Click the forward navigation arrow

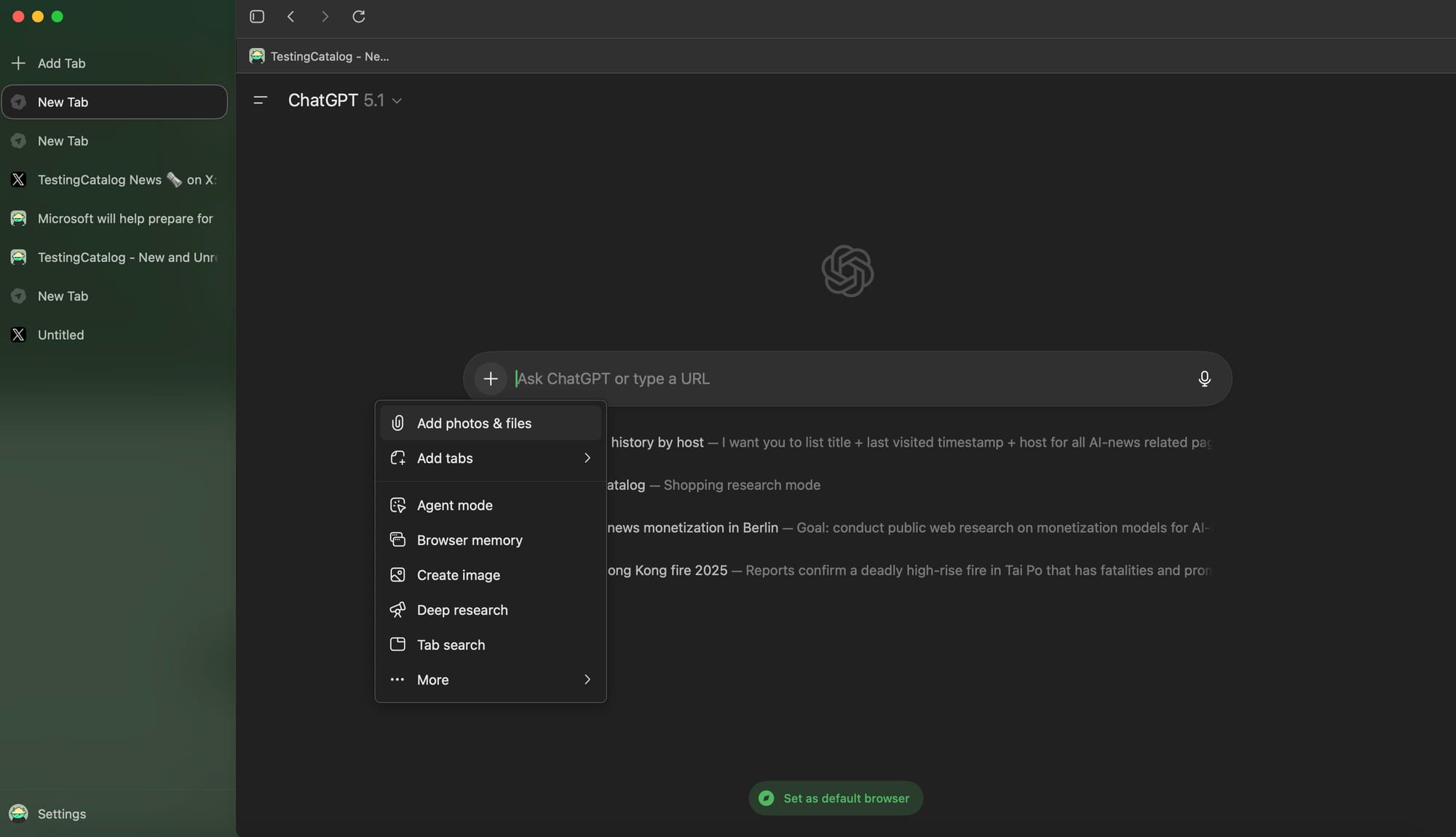[325, 16]
